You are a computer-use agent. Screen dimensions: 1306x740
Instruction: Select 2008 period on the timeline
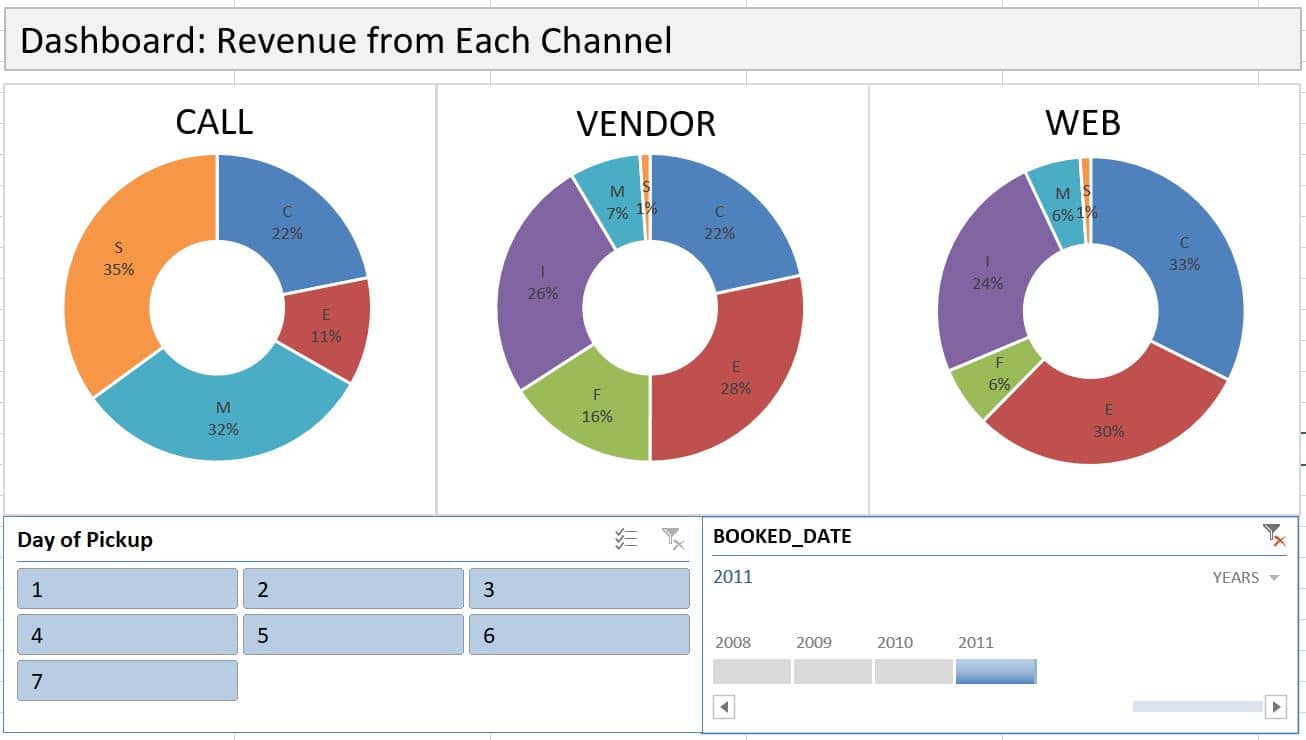tap(752, 671)
